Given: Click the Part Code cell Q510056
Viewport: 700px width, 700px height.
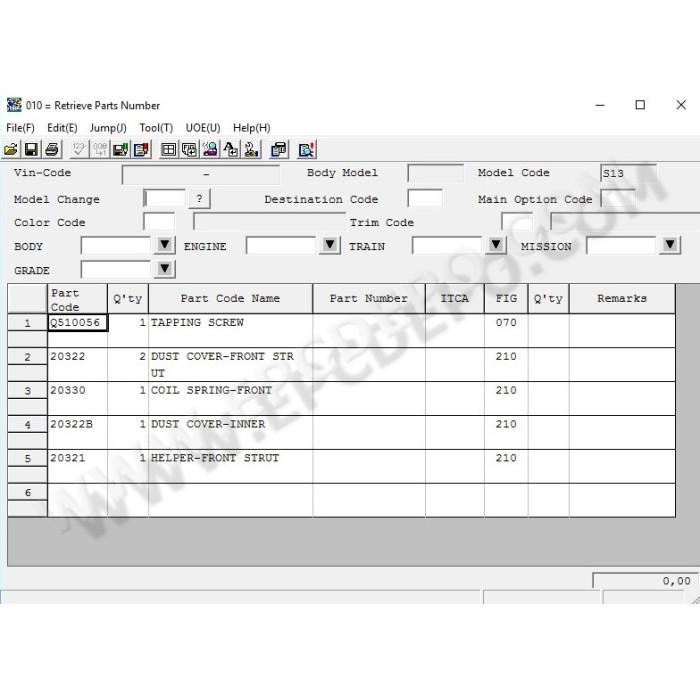Looking at the screenshot, I should pos(78,323).
